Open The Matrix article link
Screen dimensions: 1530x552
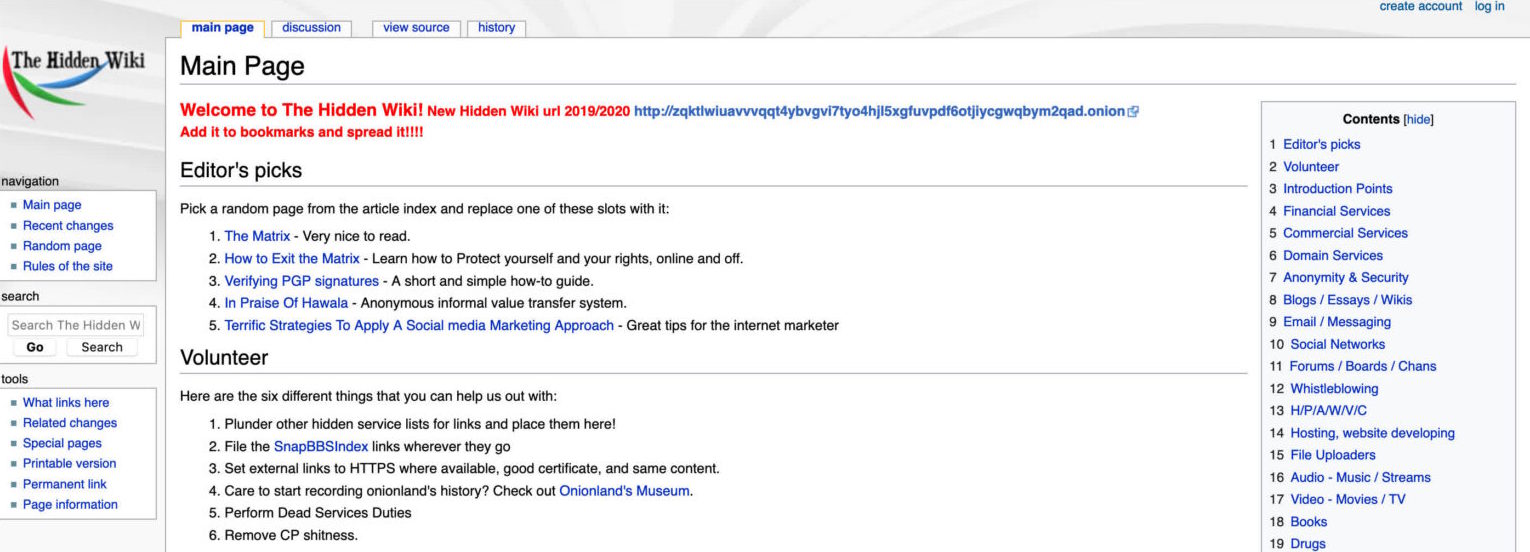[x=257, y=236]
